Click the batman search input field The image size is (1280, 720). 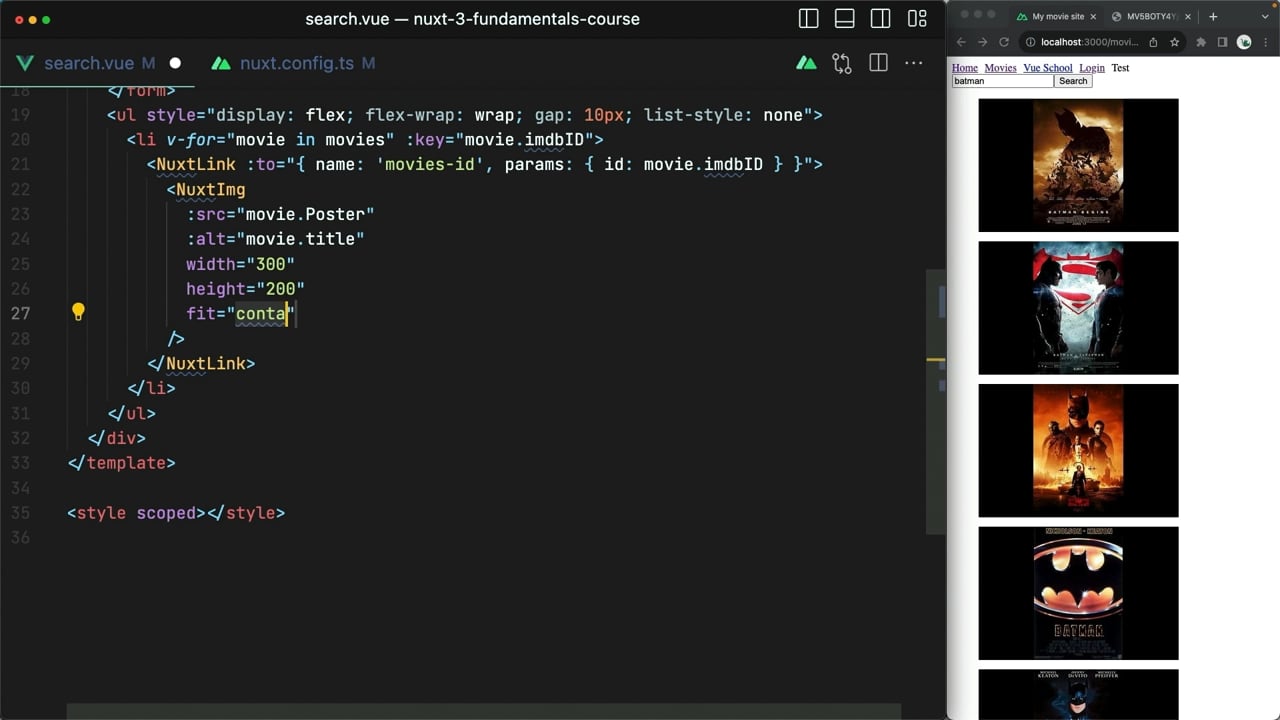1003,81
